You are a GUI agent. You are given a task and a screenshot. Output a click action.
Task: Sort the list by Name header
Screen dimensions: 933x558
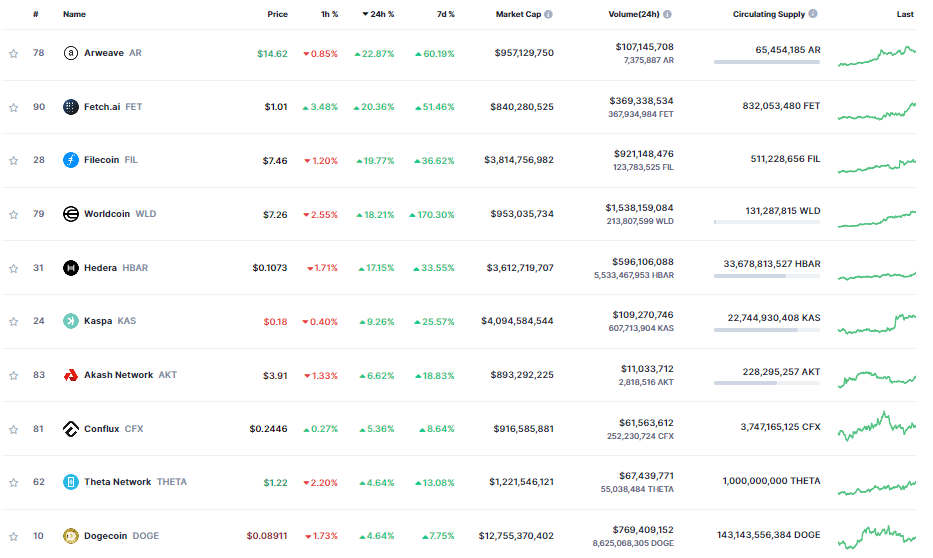click(x=74, y=15)
